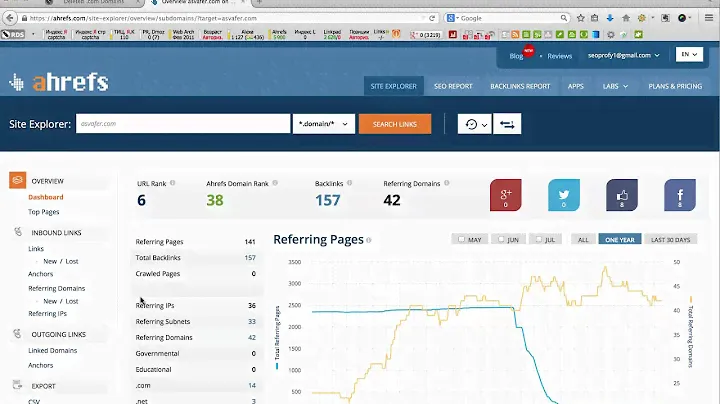
Task: Toggle the JUN checkbox on chart
Action: pos(500,240)
